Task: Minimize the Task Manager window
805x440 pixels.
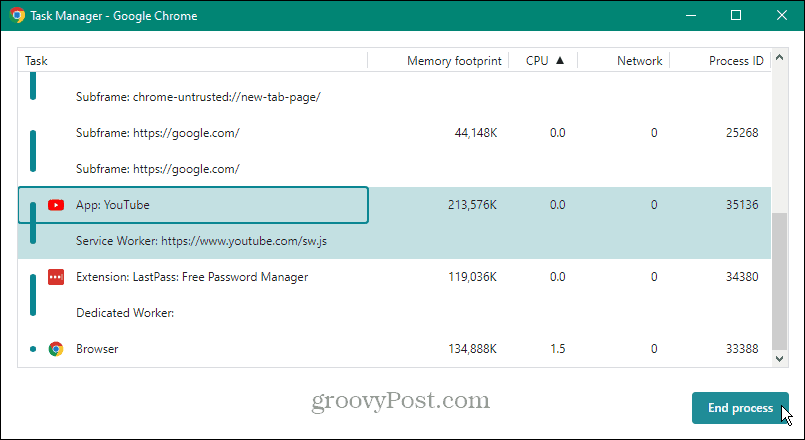Action: click(691, 15)
